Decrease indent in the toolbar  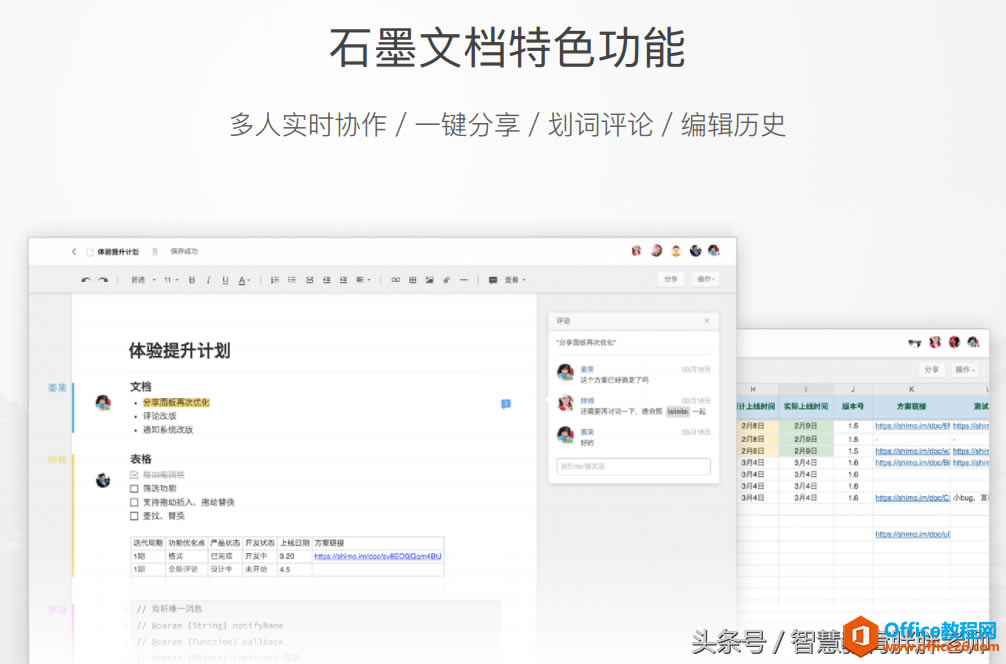pyautogui.click(x=327, y=280)
